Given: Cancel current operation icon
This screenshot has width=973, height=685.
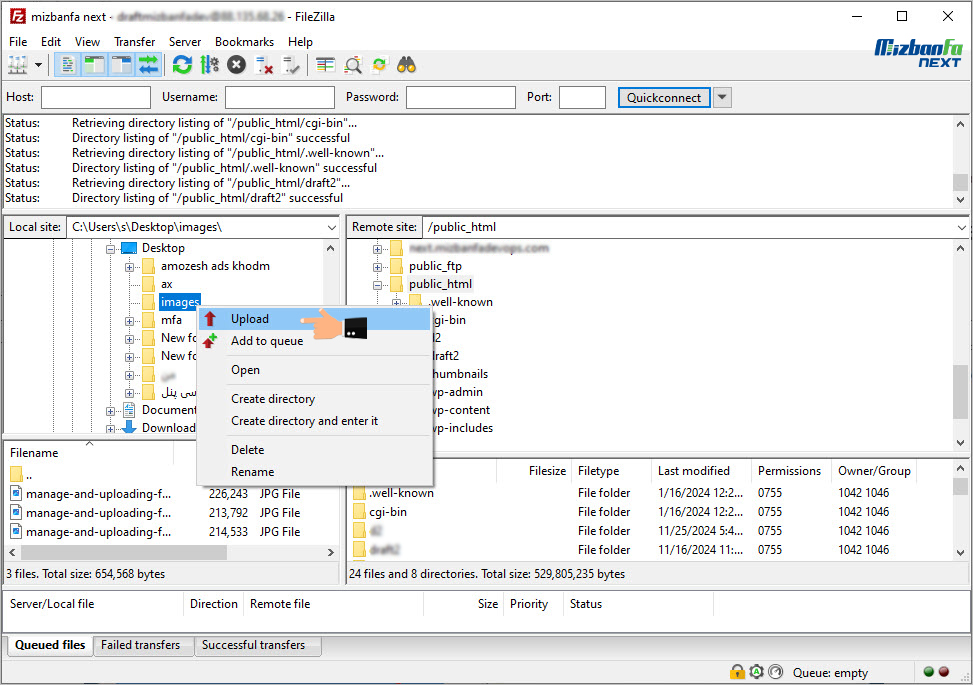Looking at the screenshot, I should point(236,65).
